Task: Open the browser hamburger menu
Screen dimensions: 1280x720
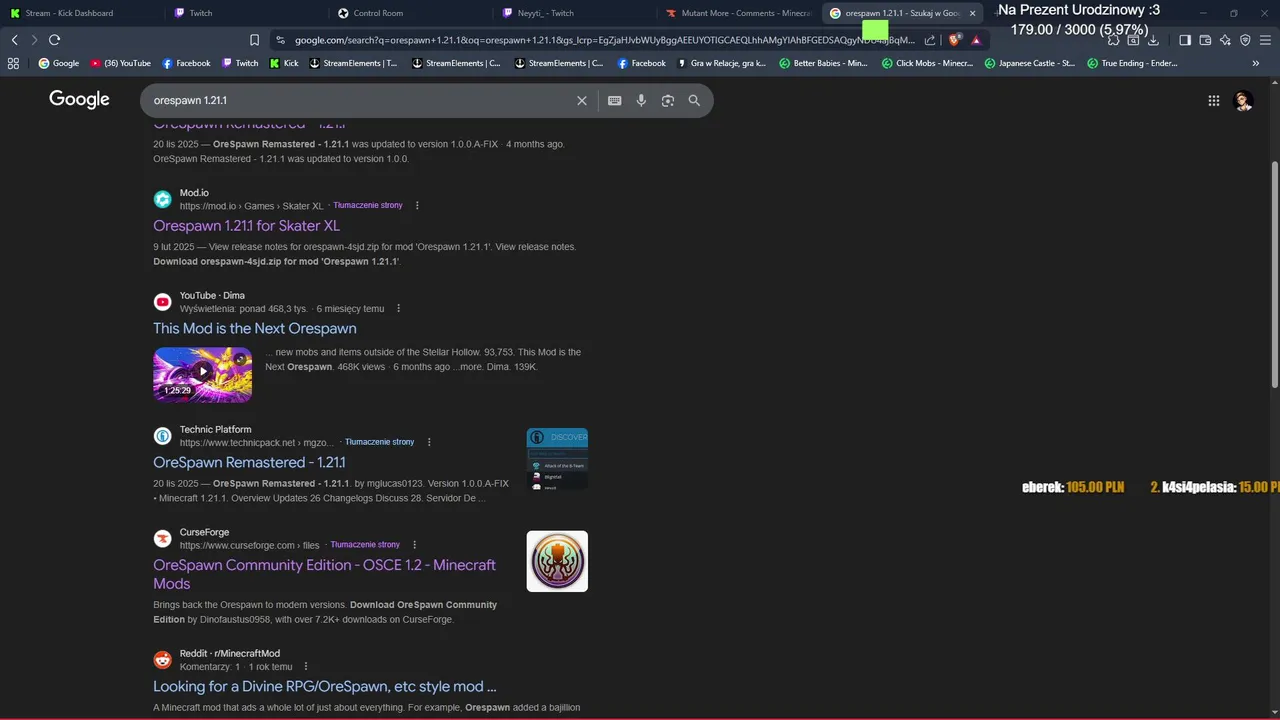Action: [1265, 40]
